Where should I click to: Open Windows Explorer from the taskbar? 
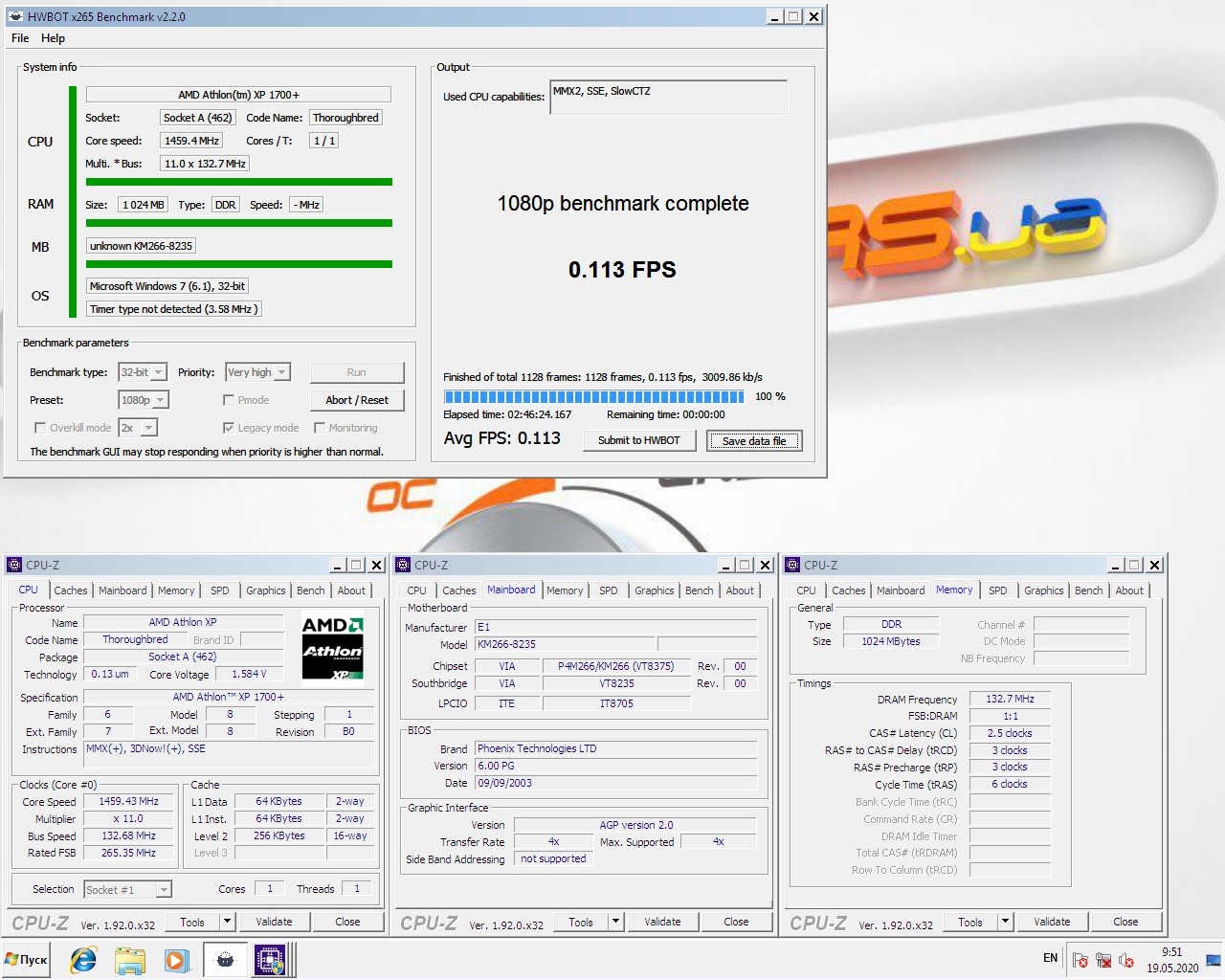point(130,960)
